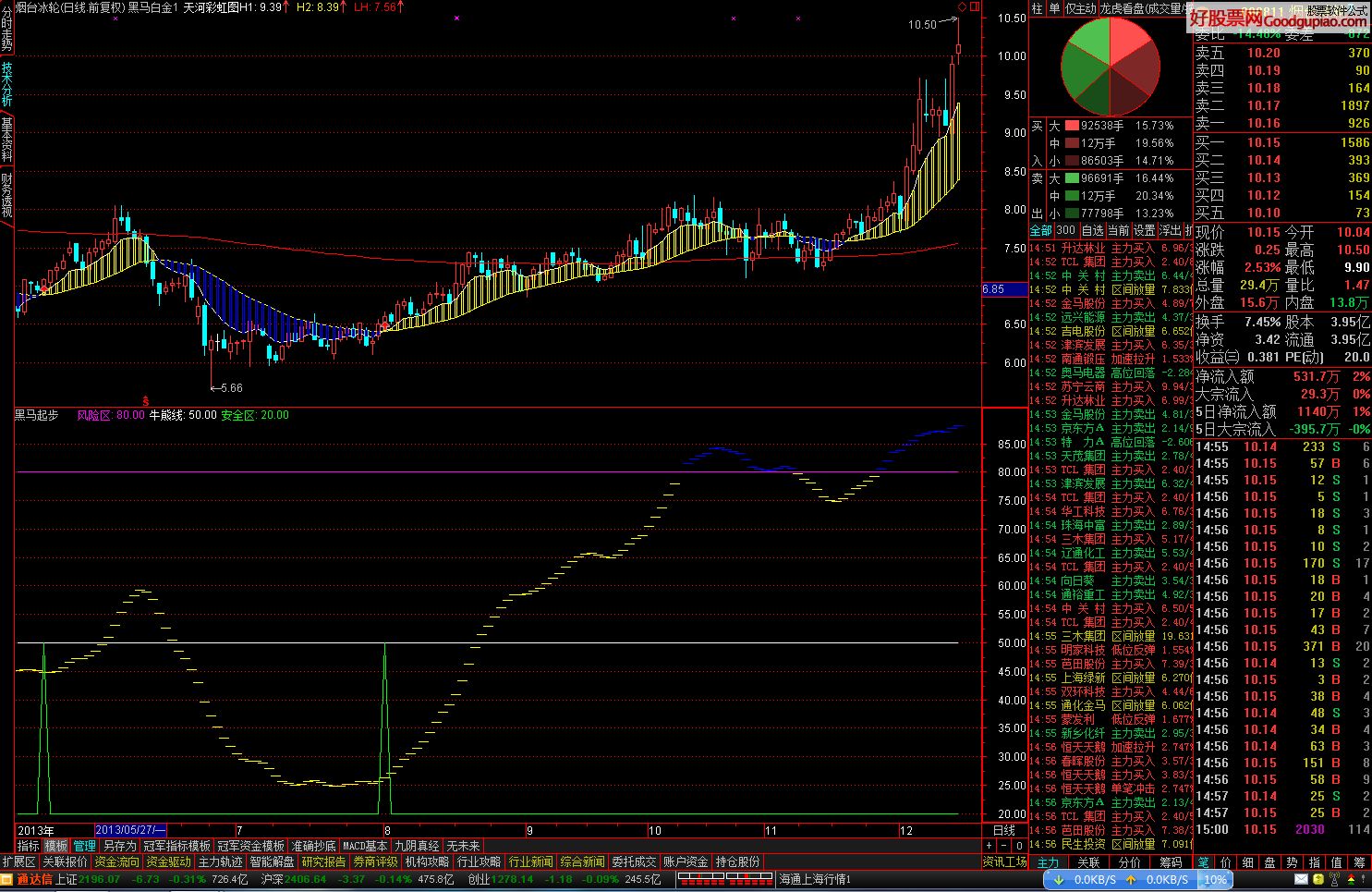The width and height of the screenshot is (1372, 892).
Task: Select the 模板 tab
Action: pos(56,846)
